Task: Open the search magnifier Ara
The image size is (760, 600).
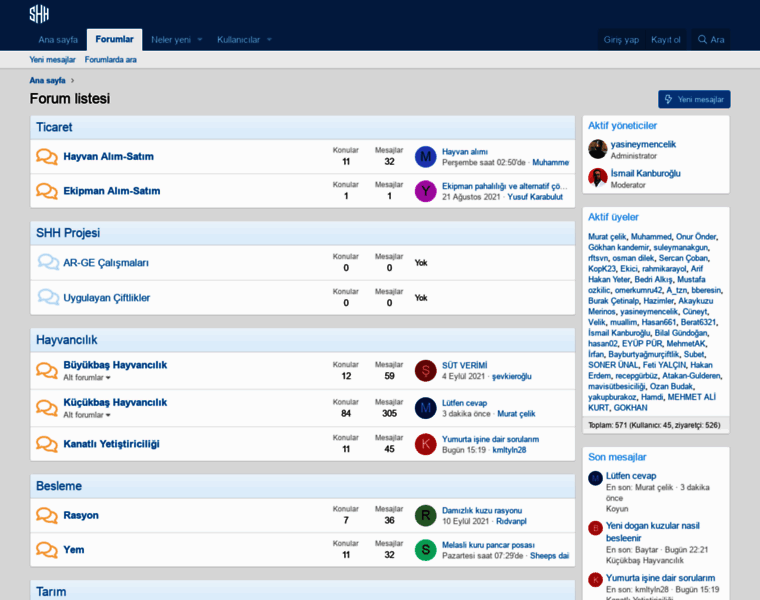Action: [711, 40]
